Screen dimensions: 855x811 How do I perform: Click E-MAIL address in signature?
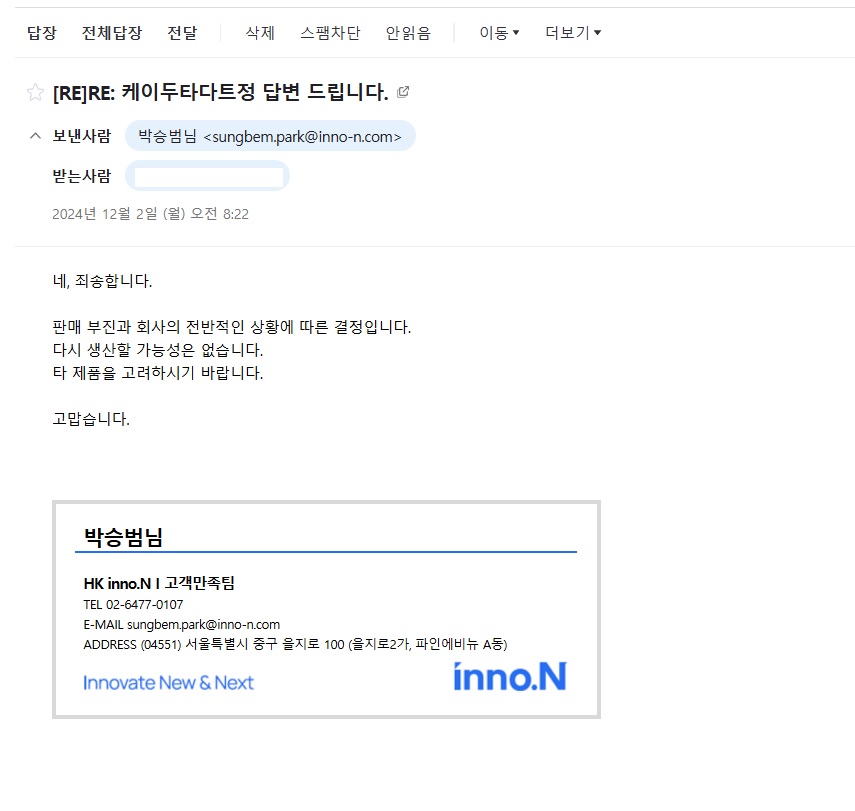182,624
